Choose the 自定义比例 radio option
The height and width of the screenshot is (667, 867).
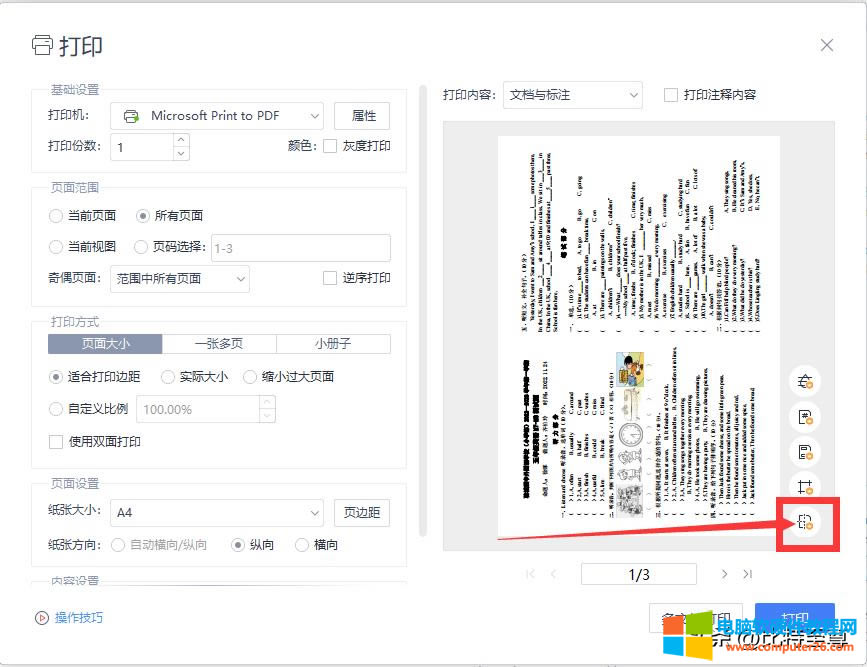[56, 409]
